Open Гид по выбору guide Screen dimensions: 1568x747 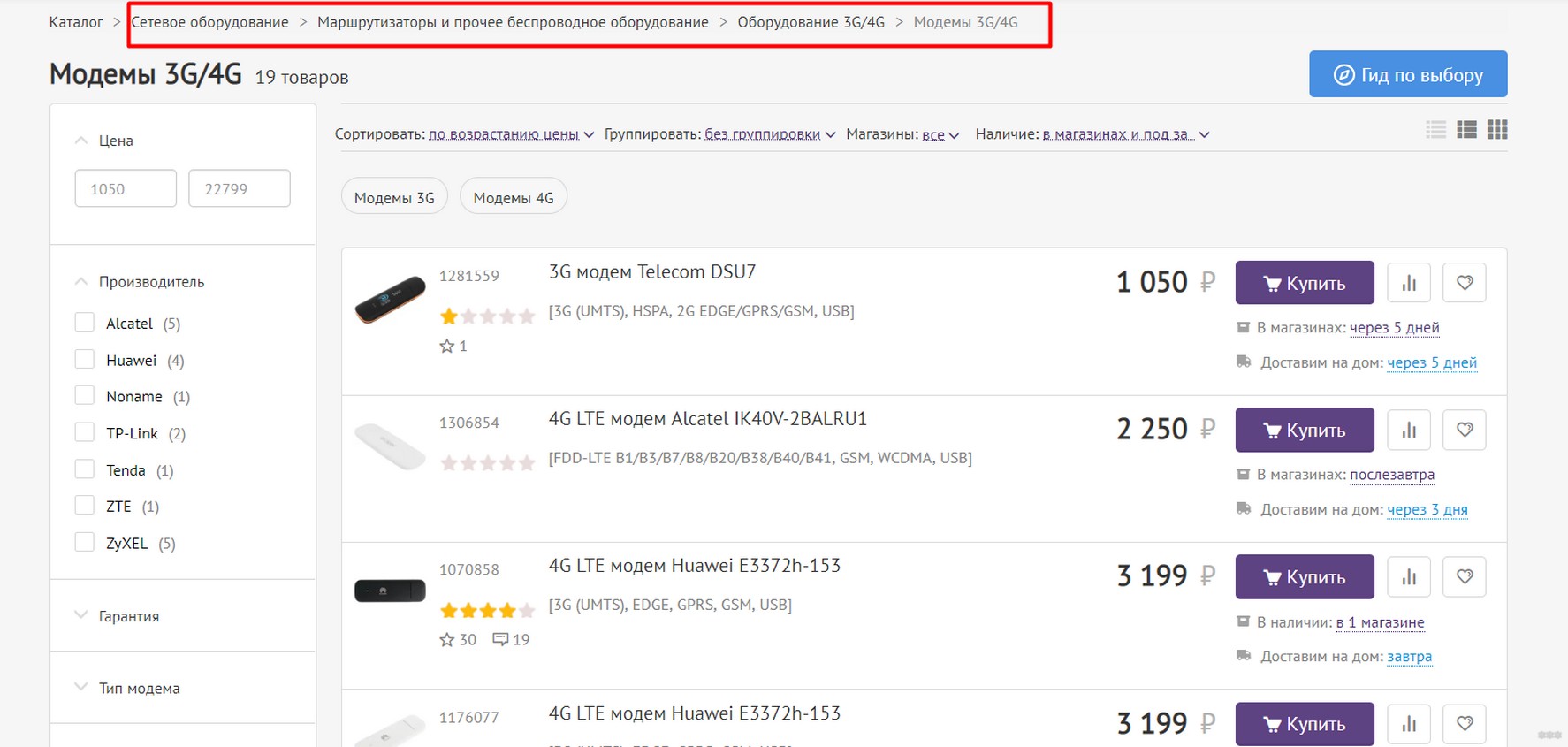click(x=1408, y=74)
